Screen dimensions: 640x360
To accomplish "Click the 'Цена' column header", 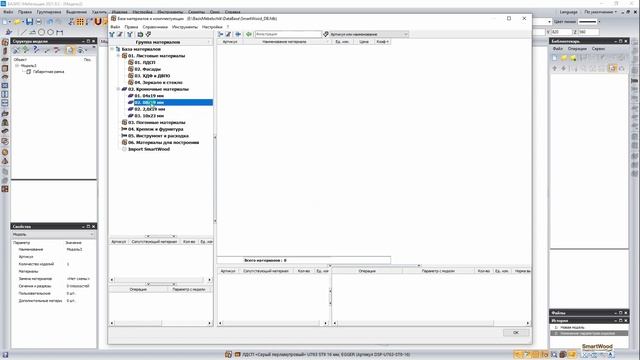I will [364, 42].
